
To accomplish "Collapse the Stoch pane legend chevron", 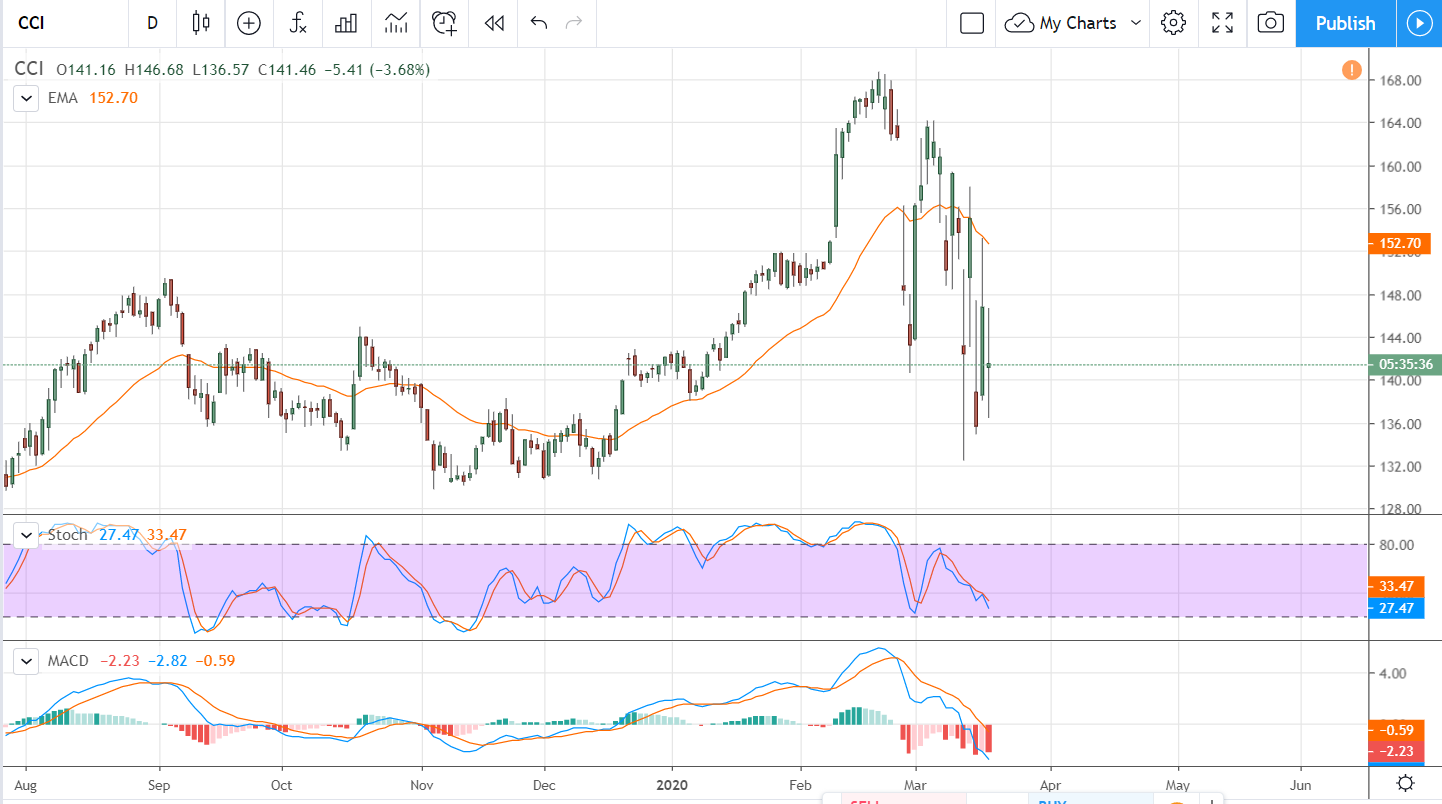I will tap(25, 535).
